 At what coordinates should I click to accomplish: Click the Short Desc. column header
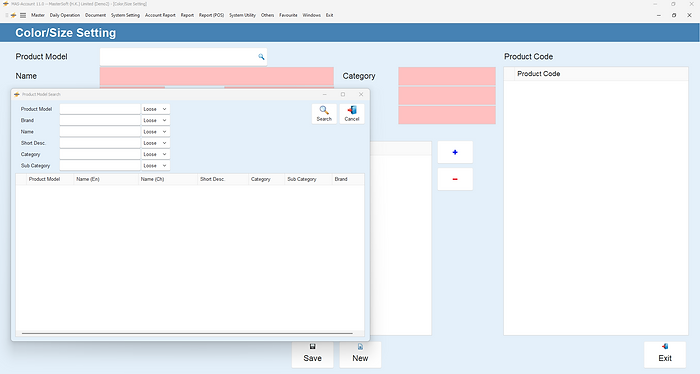tap(223, 179)
